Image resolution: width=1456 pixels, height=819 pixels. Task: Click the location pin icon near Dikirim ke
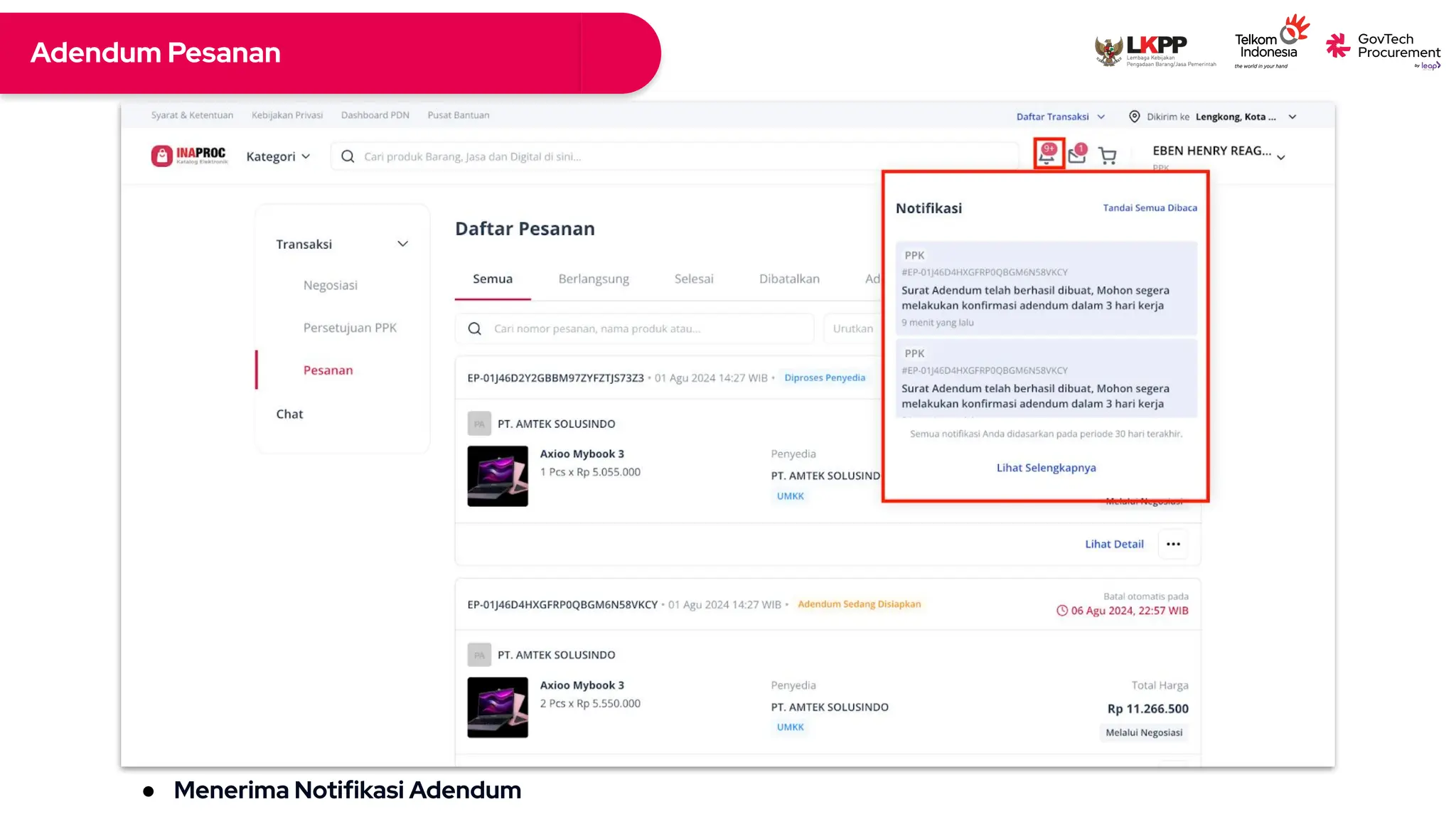click(1135, 117)
